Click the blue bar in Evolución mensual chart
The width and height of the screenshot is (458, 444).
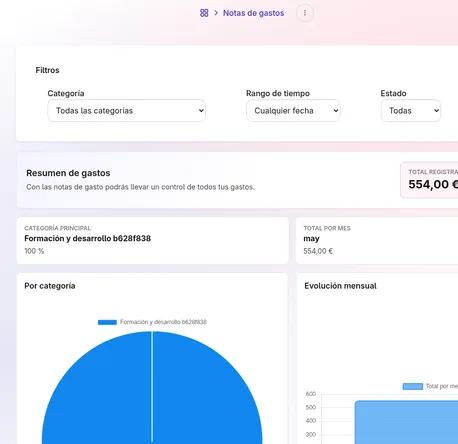(406, 422)
